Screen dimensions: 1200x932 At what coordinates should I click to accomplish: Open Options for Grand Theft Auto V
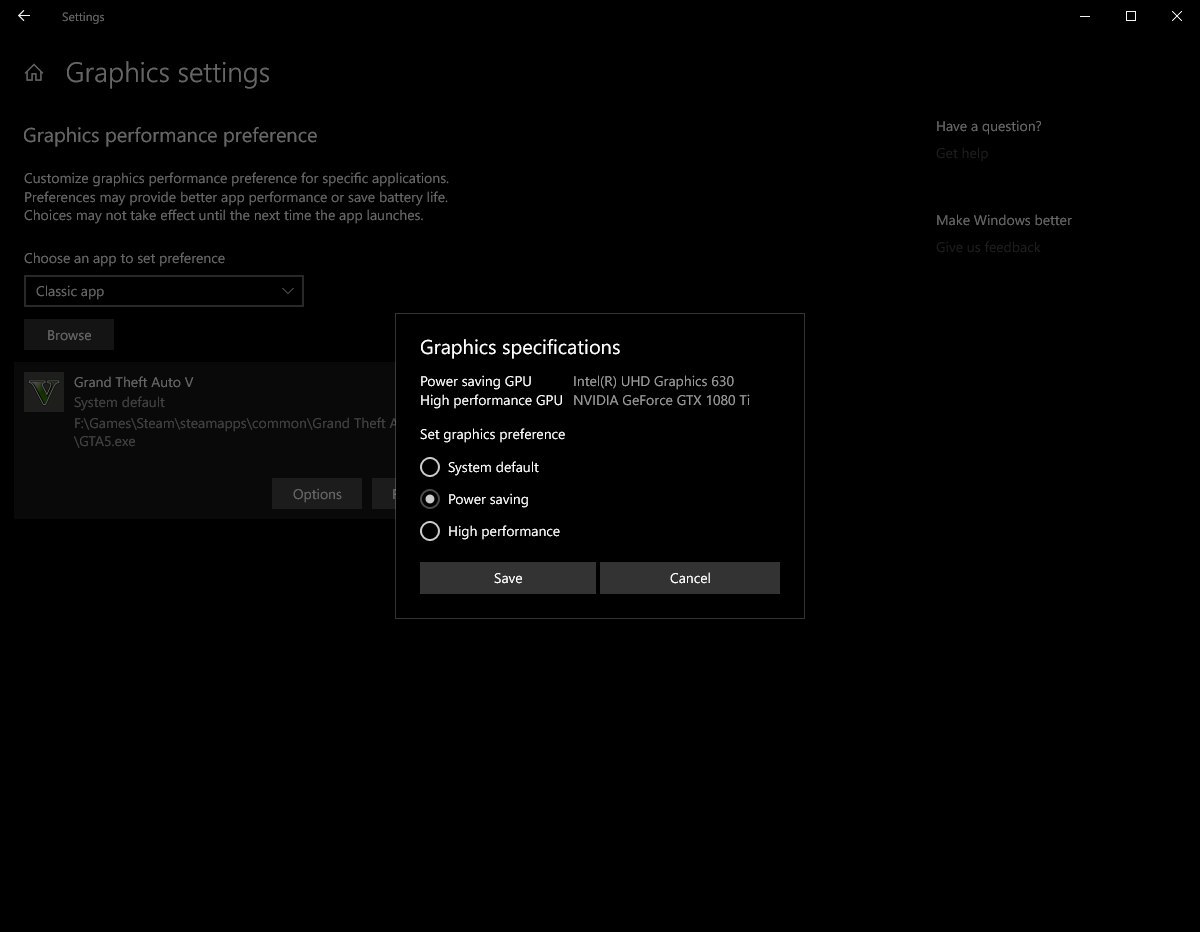pos(317,494)
